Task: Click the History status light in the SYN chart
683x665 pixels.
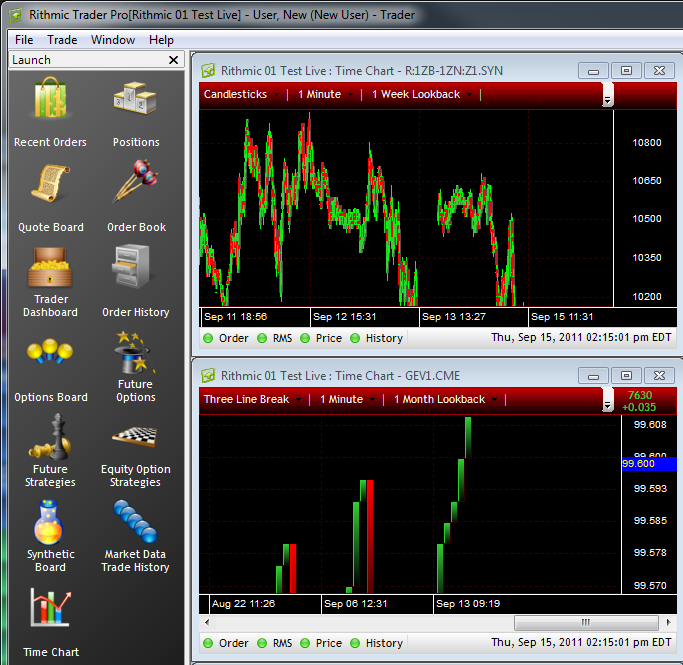Action: [355, 338]
